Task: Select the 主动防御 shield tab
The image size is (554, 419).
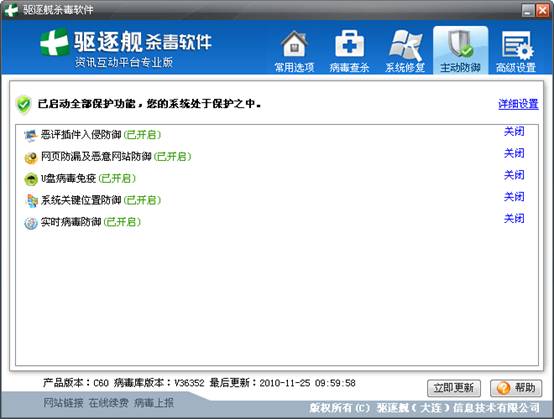Action: click(460, 50)
